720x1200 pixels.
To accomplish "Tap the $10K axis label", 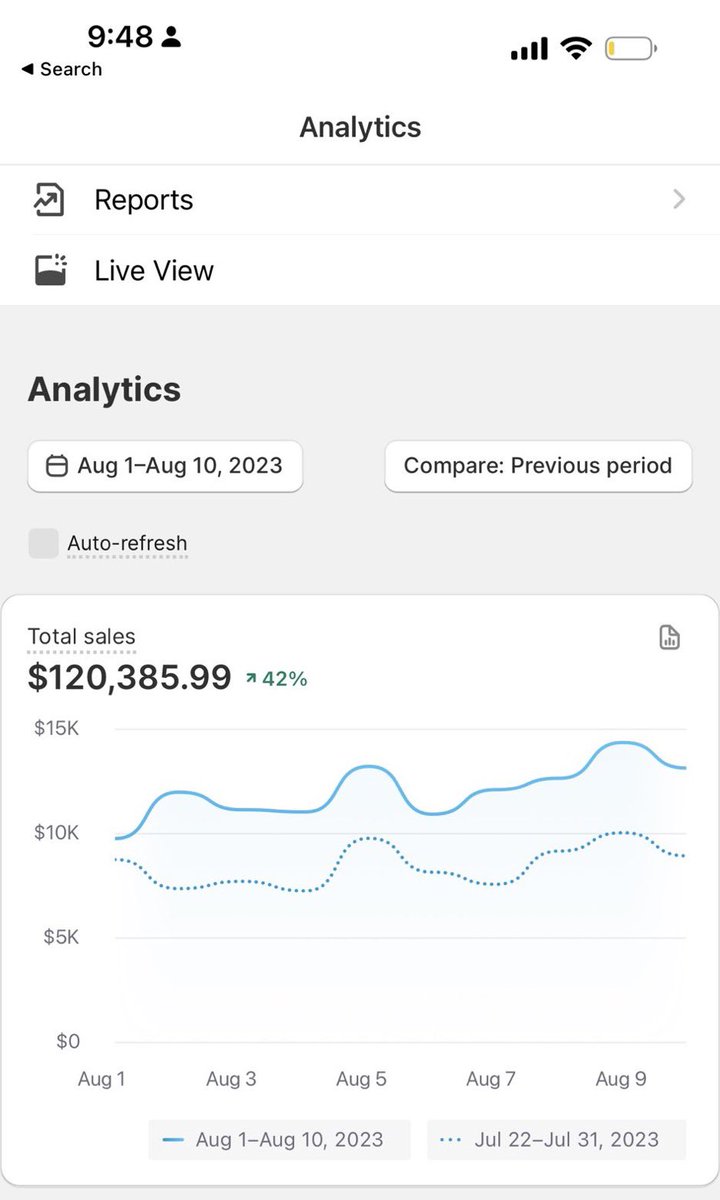I will click(56, 833).
